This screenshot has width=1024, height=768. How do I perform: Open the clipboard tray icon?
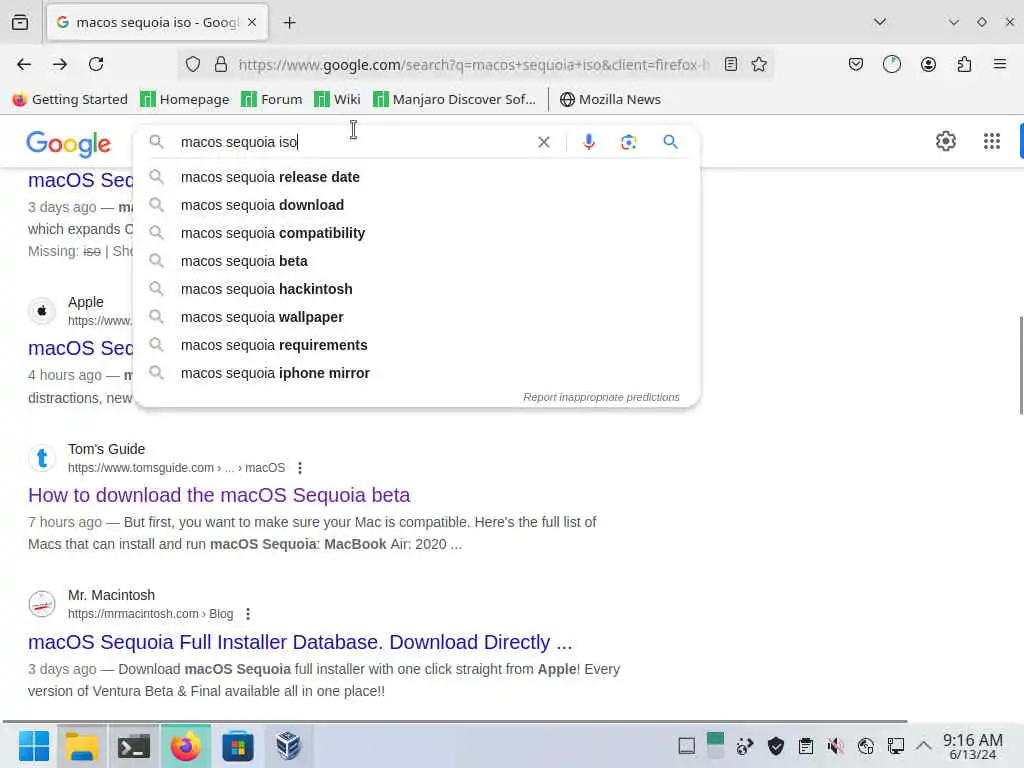tap(806, 746)
